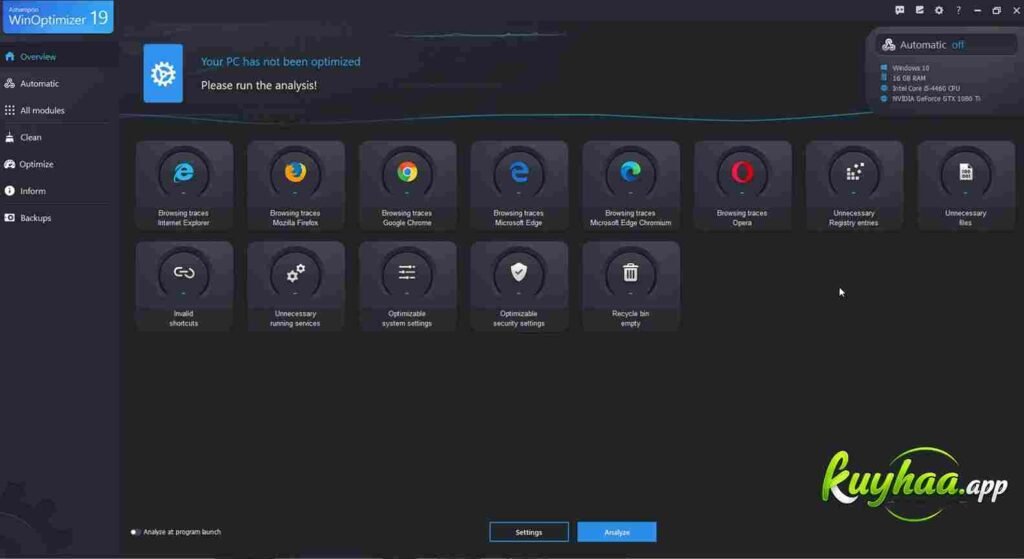The image size is (1024, 559).
Task: Toggle Analyze at program launch switch
Action: (x=135, y=532)
